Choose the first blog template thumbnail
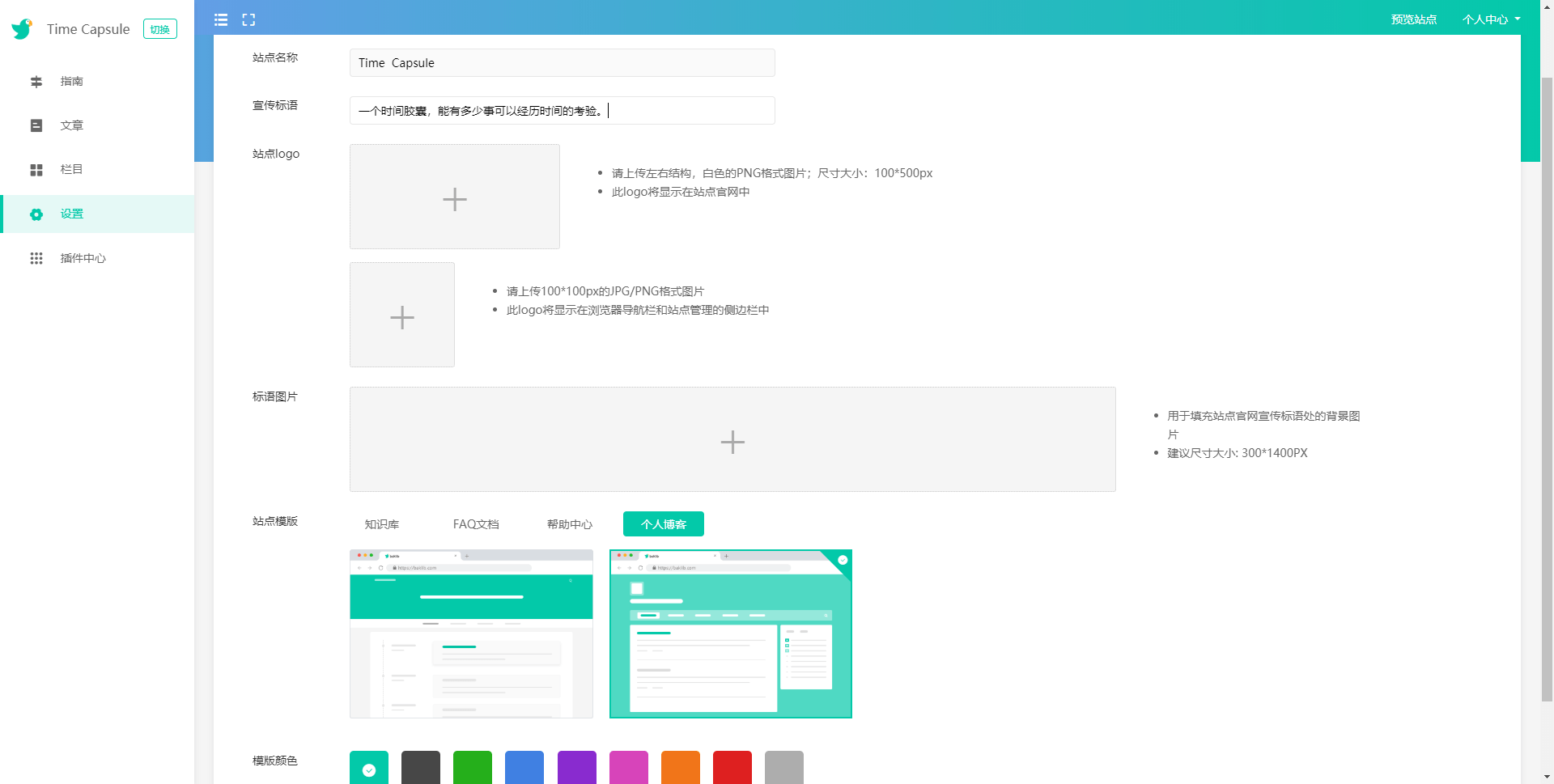 (x=471, y=634)
